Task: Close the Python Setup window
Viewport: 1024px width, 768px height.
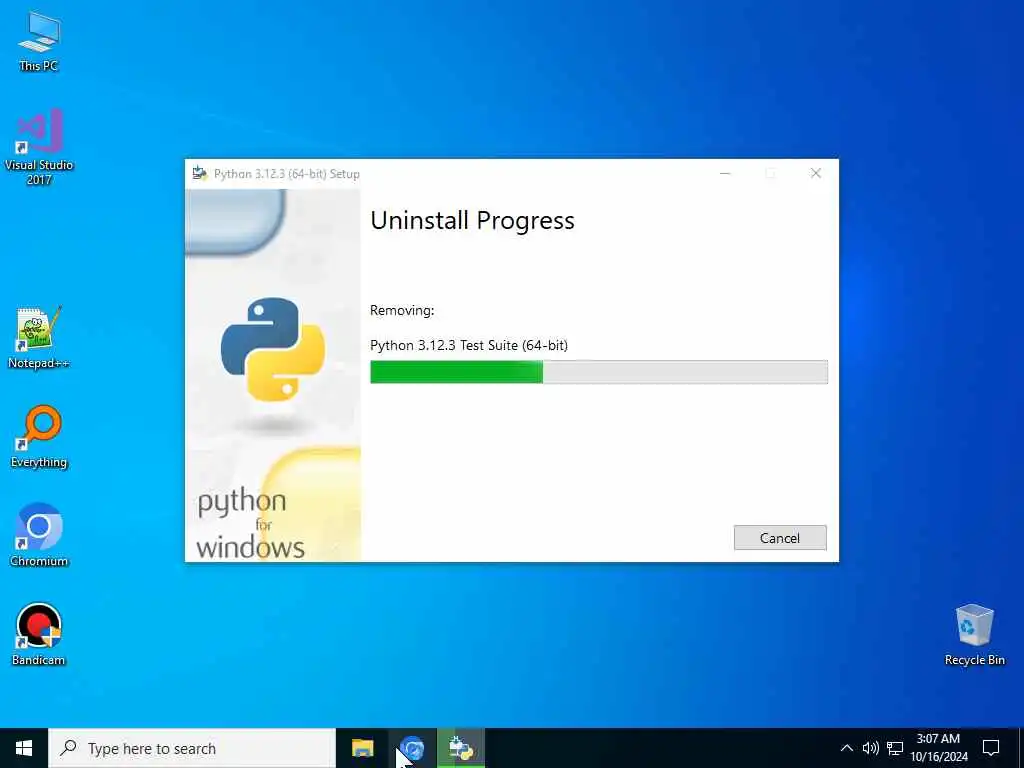Action: (x=816, y=174)
